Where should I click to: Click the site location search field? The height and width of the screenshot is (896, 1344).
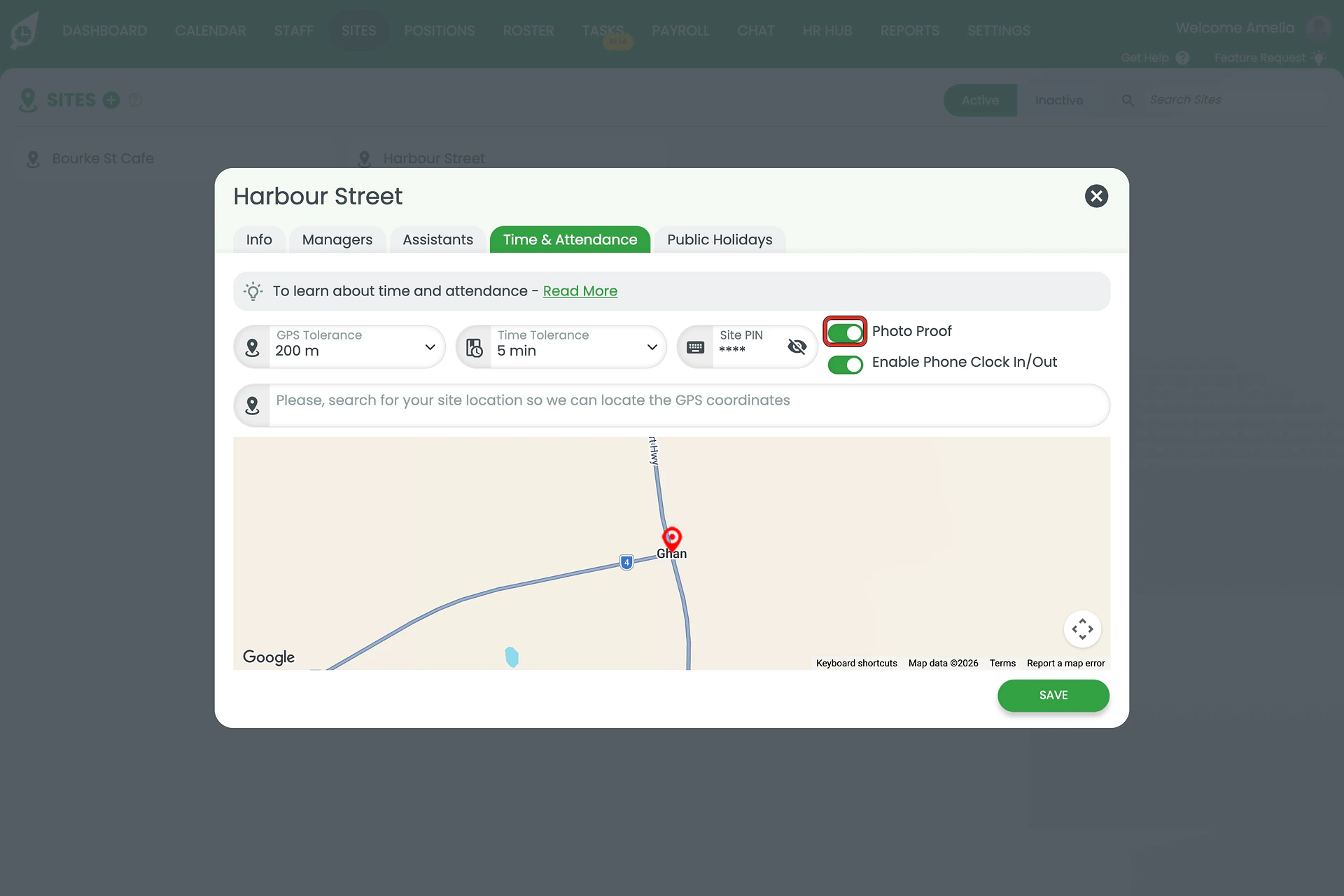click(672, 405)
